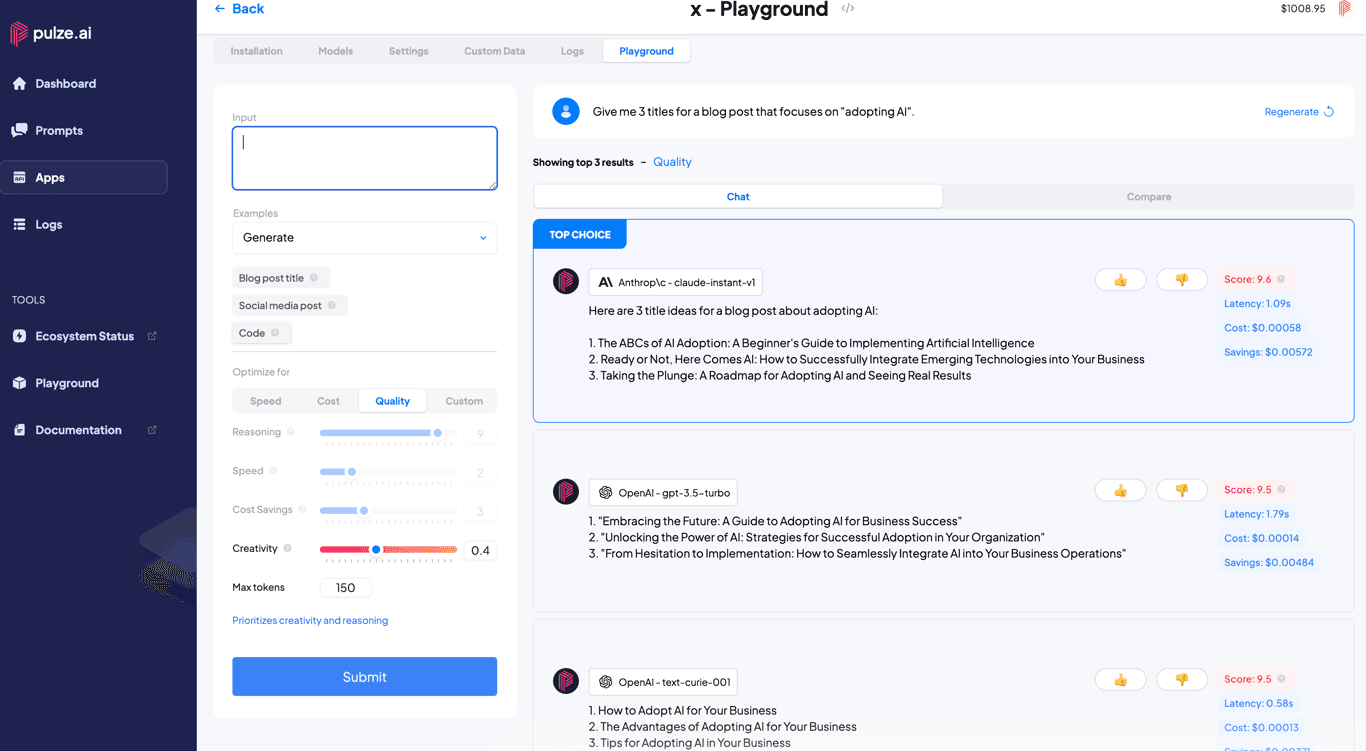Switch to the Models tab
Viewport: 1366px width, 751px height.
click(335, 50)
